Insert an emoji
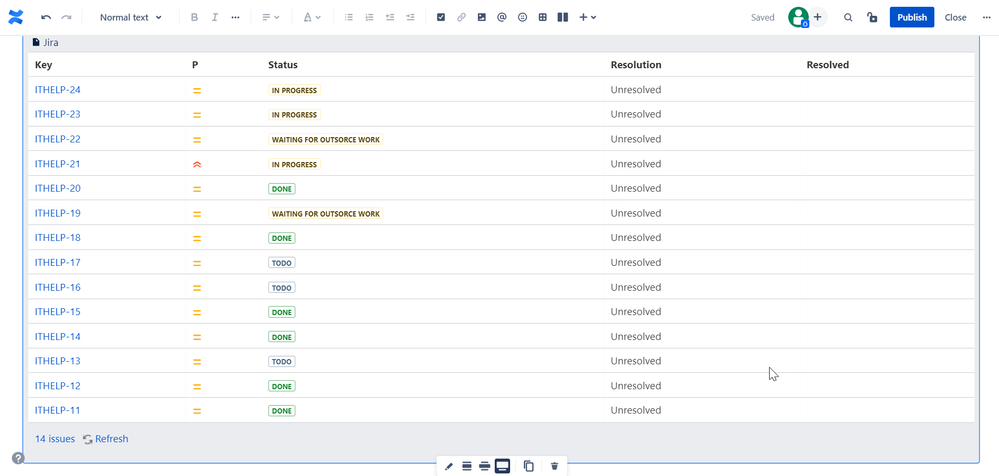Image resolution: width=999 pixels, height=476 pixels. pyautogui.click(x=522, y=17)
